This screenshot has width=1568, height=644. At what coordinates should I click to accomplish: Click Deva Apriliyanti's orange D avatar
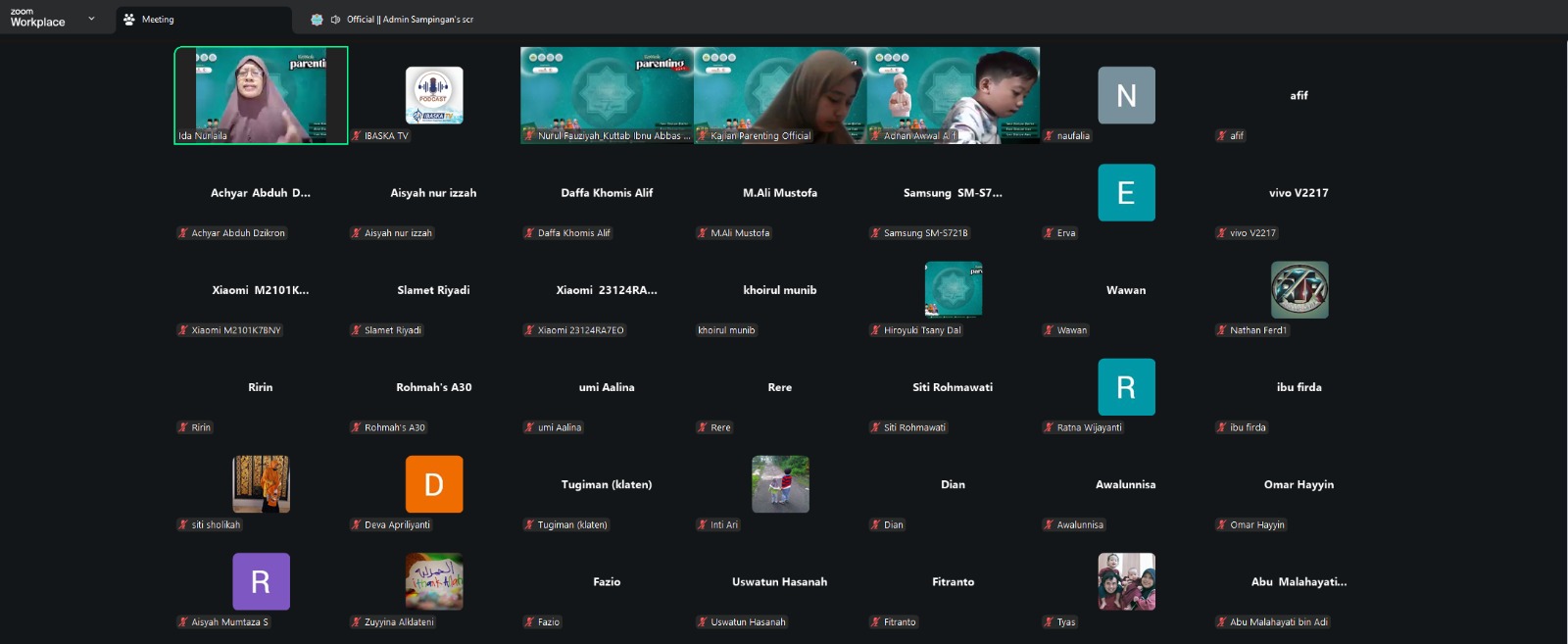(x=434, y=484)
